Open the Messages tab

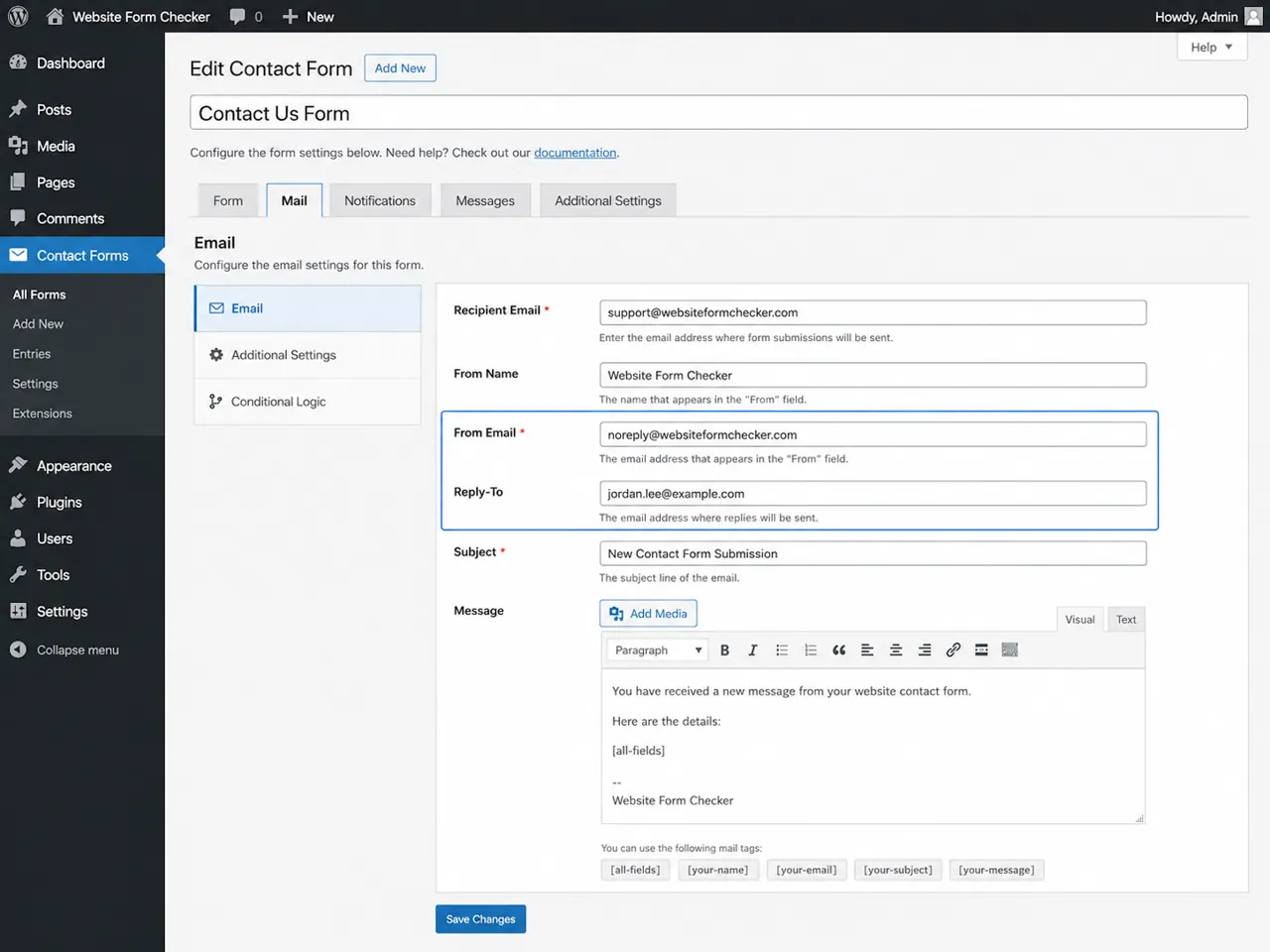point(485,200)
